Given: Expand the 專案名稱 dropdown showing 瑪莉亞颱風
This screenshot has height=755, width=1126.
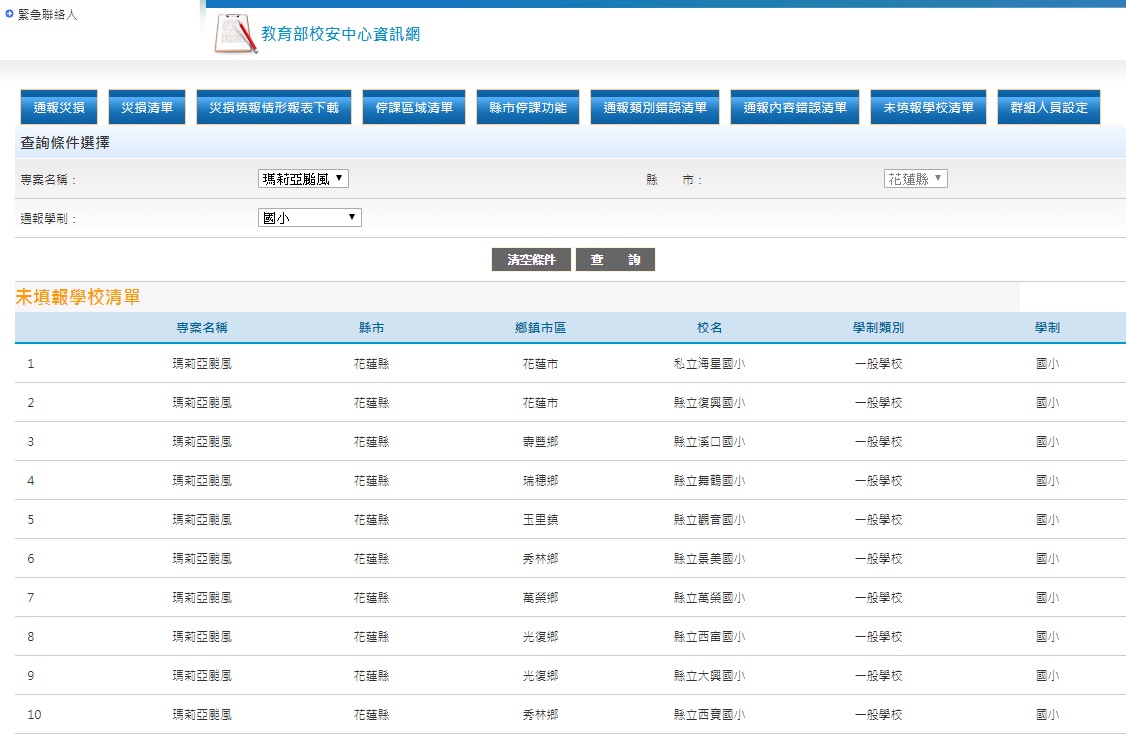Looking at the screenshot, I should click(x=303, y=179).
